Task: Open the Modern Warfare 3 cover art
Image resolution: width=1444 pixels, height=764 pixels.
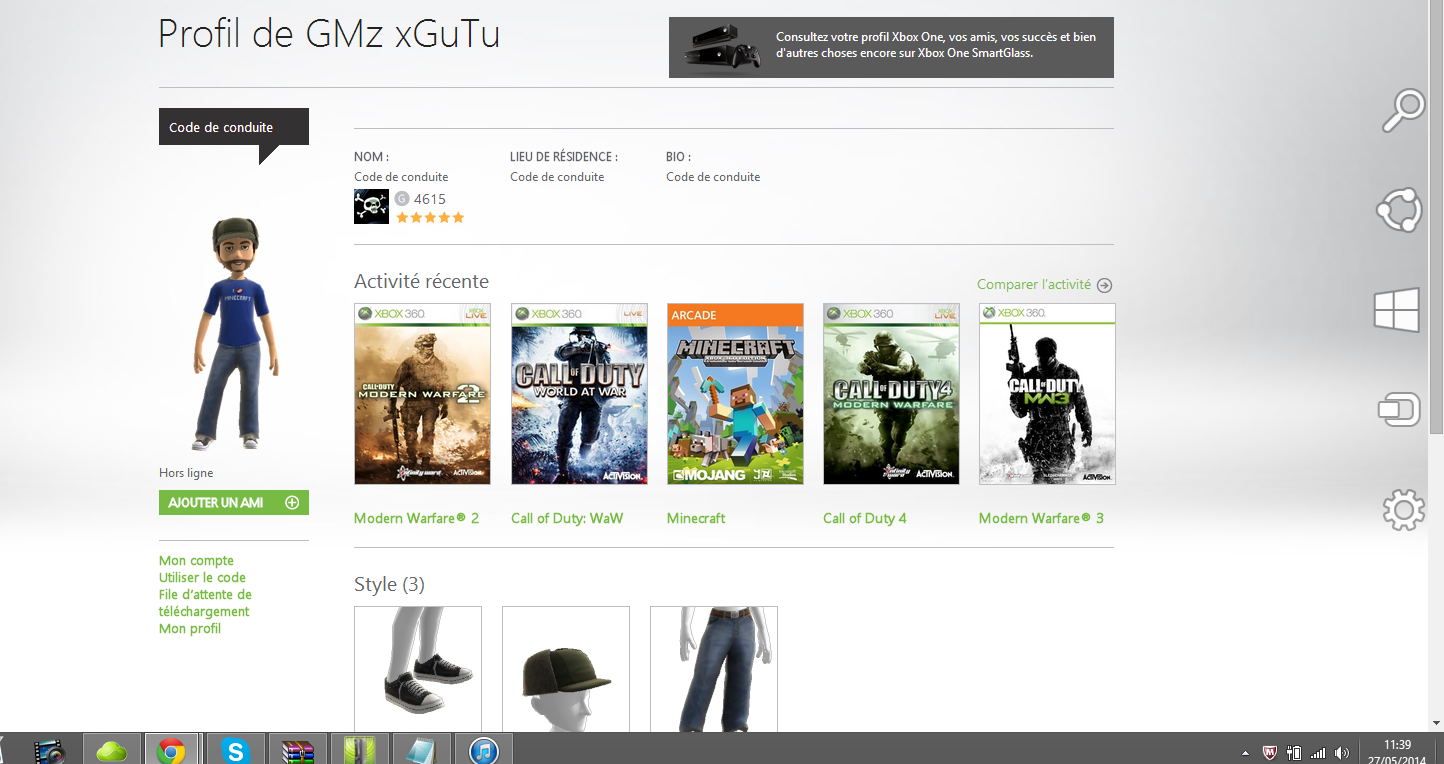Action: [x=1047, y=394]
